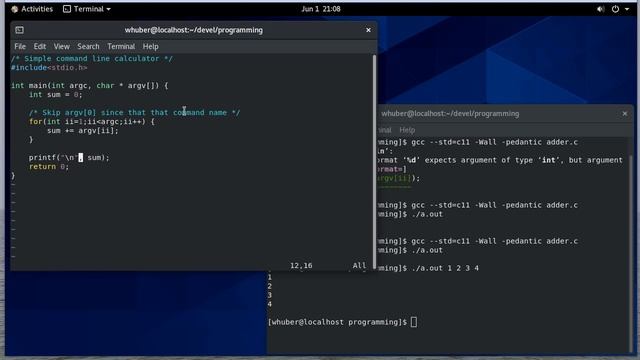The width and height of the screenshot is (640, 360).
Task: Click the '[whuber@localhost programming]$' prompt
Action: click(338, 322)
